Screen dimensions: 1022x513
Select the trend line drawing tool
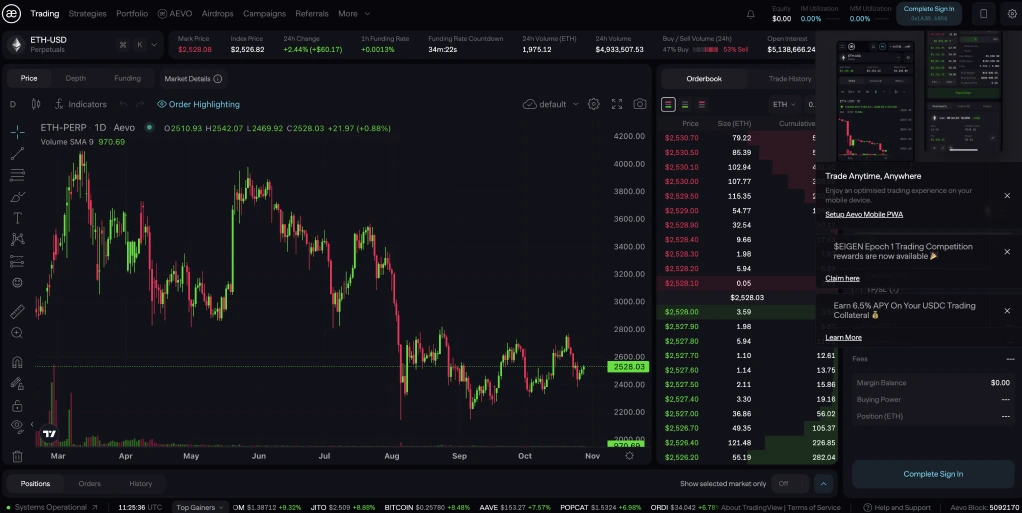click(x=18, y=153)
